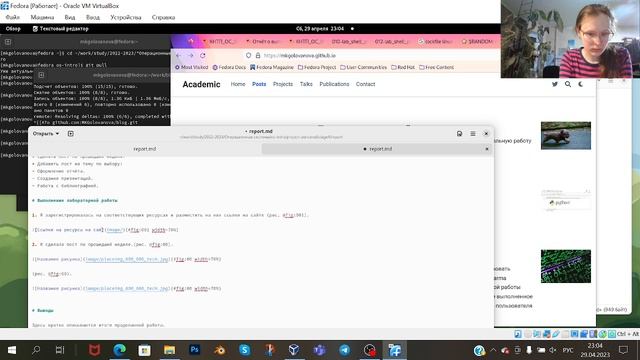Open the dog photo post thumbnail
Image resolution: width=640 pixels, height=360 pixels.
(566, 136)
